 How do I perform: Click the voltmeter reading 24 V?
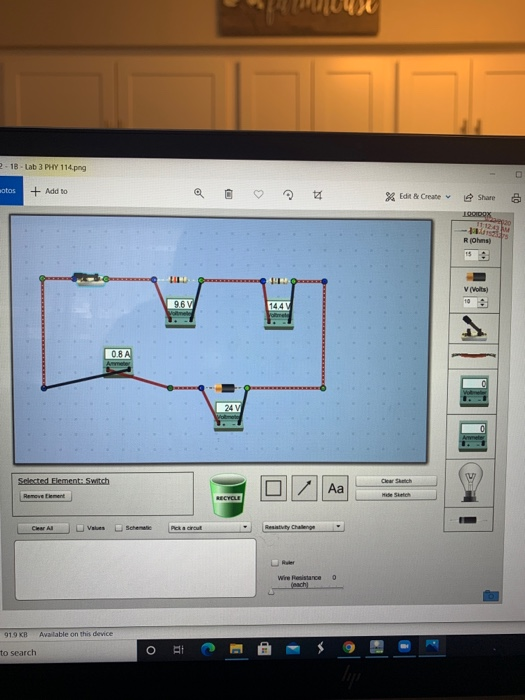pyautogui.click(x=229, y=416)
